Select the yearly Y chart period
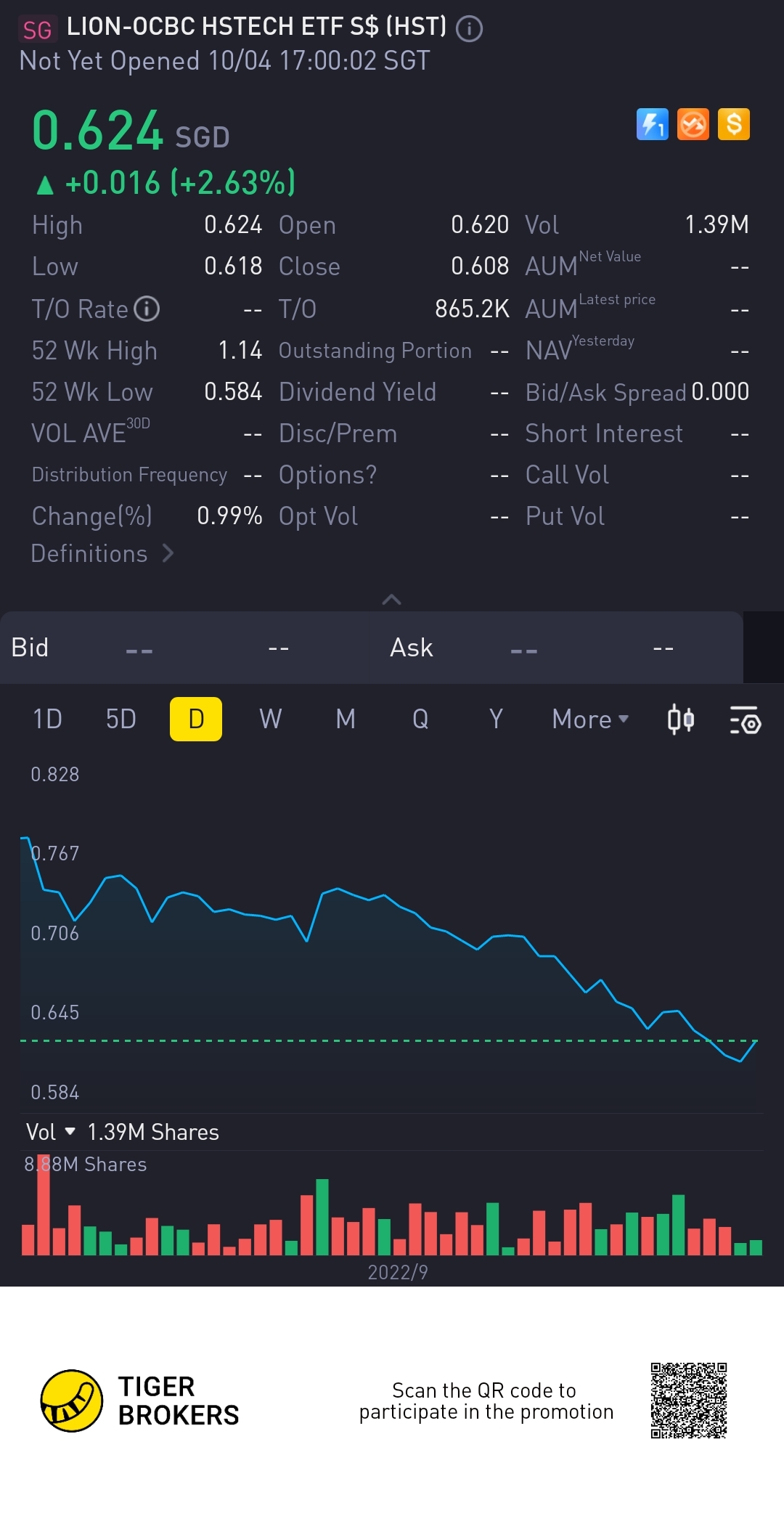Image resolution: width=784 pixels, height=1516 pixels. [x=496, y=720]
